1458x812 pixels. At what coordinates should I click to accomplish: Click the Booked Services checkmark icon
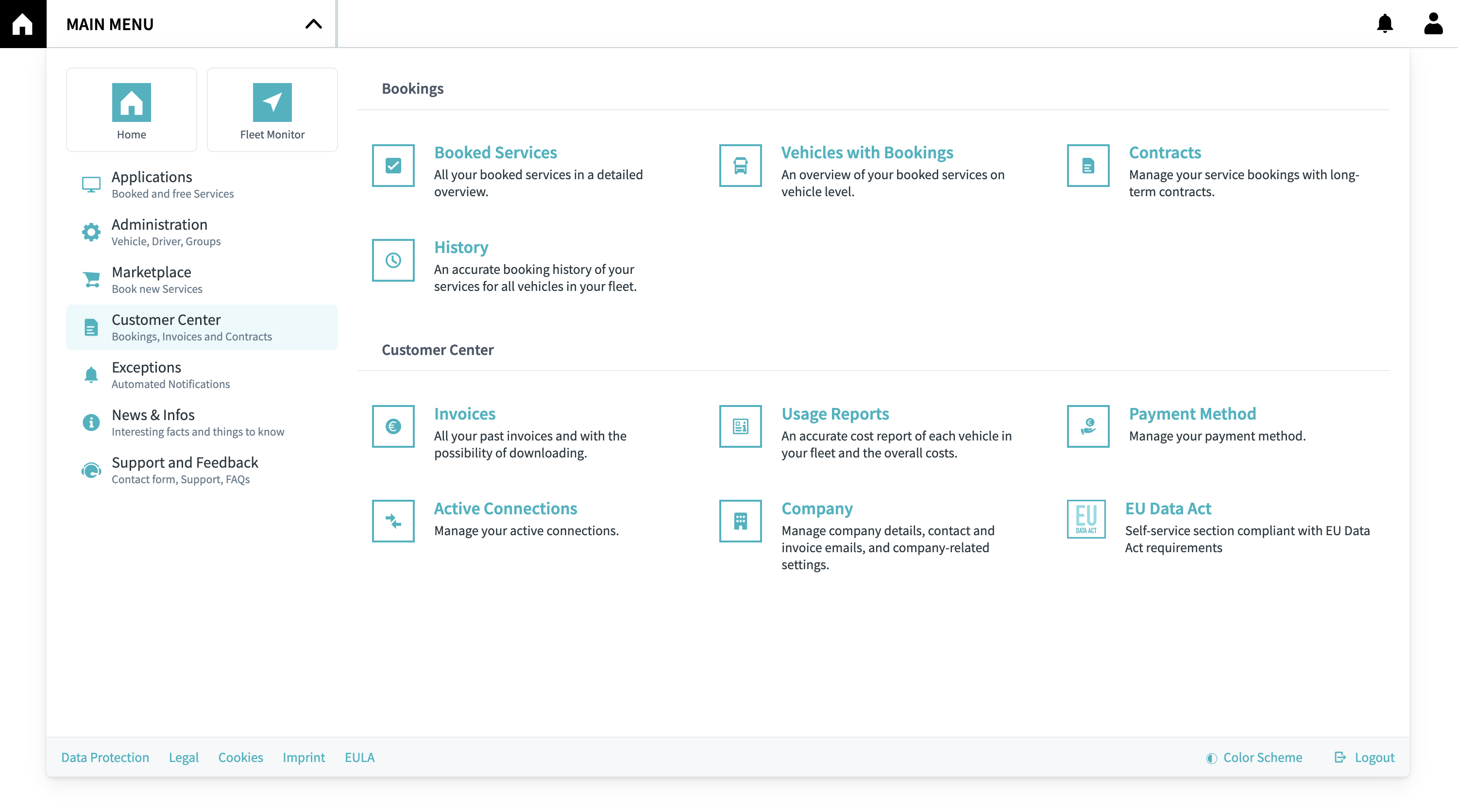[x=393, y=166]
